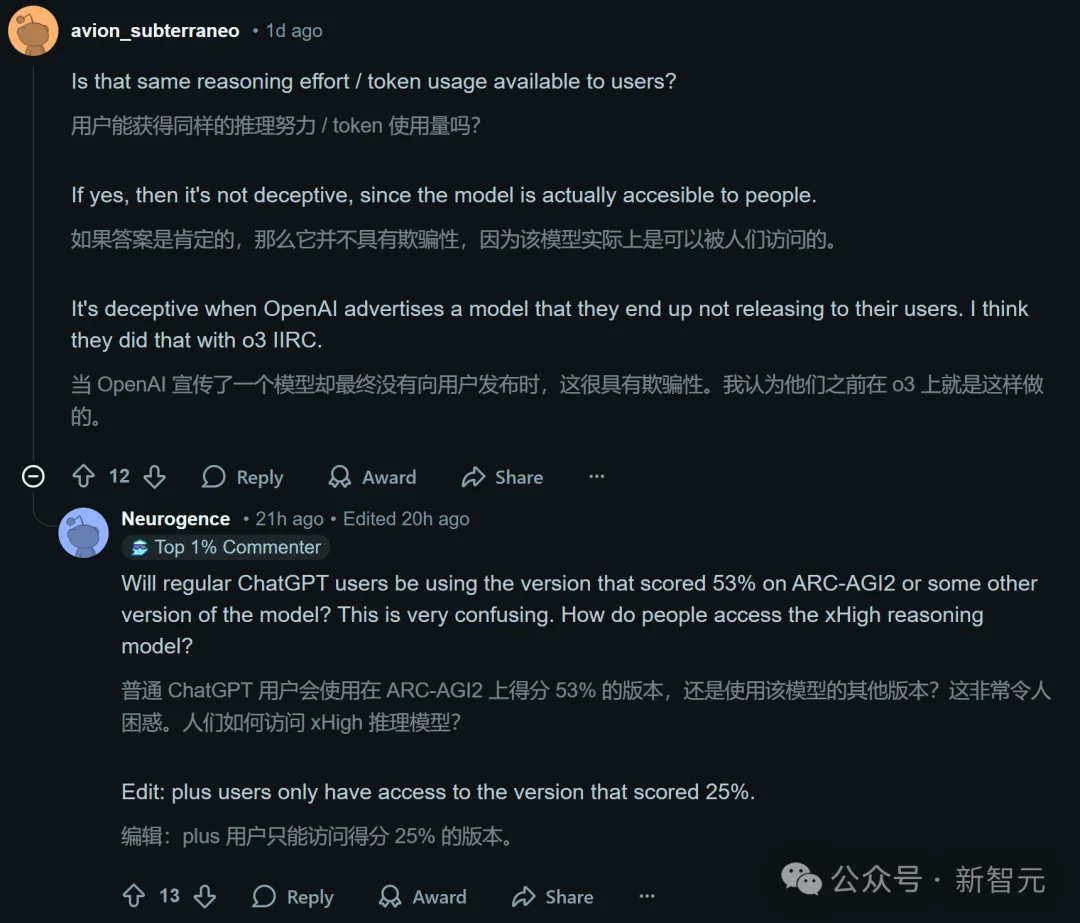1080x923 pixels.
Task: Click the upvote count showing 12
Action: coord(119,477)
